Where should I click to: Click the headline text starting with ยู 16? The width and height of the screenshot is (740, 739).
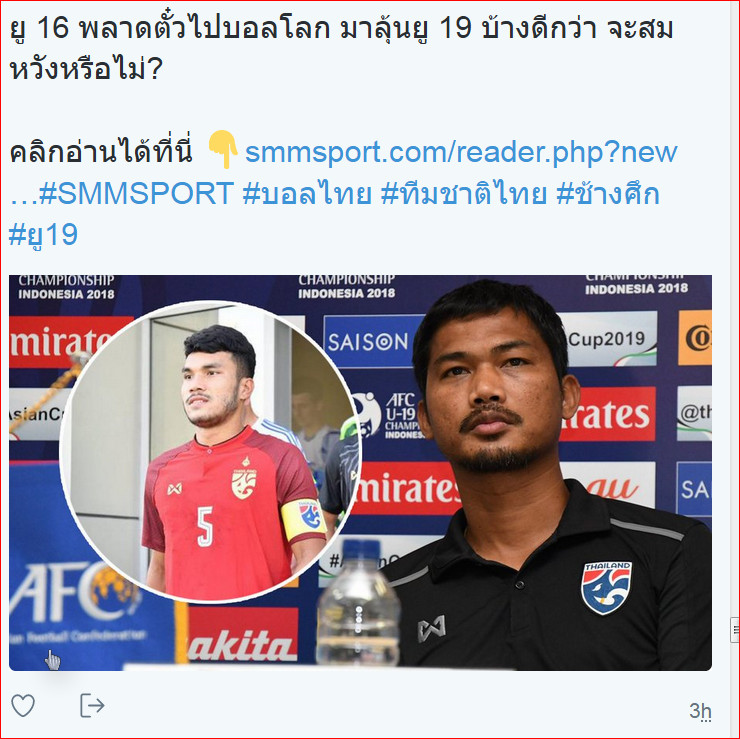coord(341,28)
